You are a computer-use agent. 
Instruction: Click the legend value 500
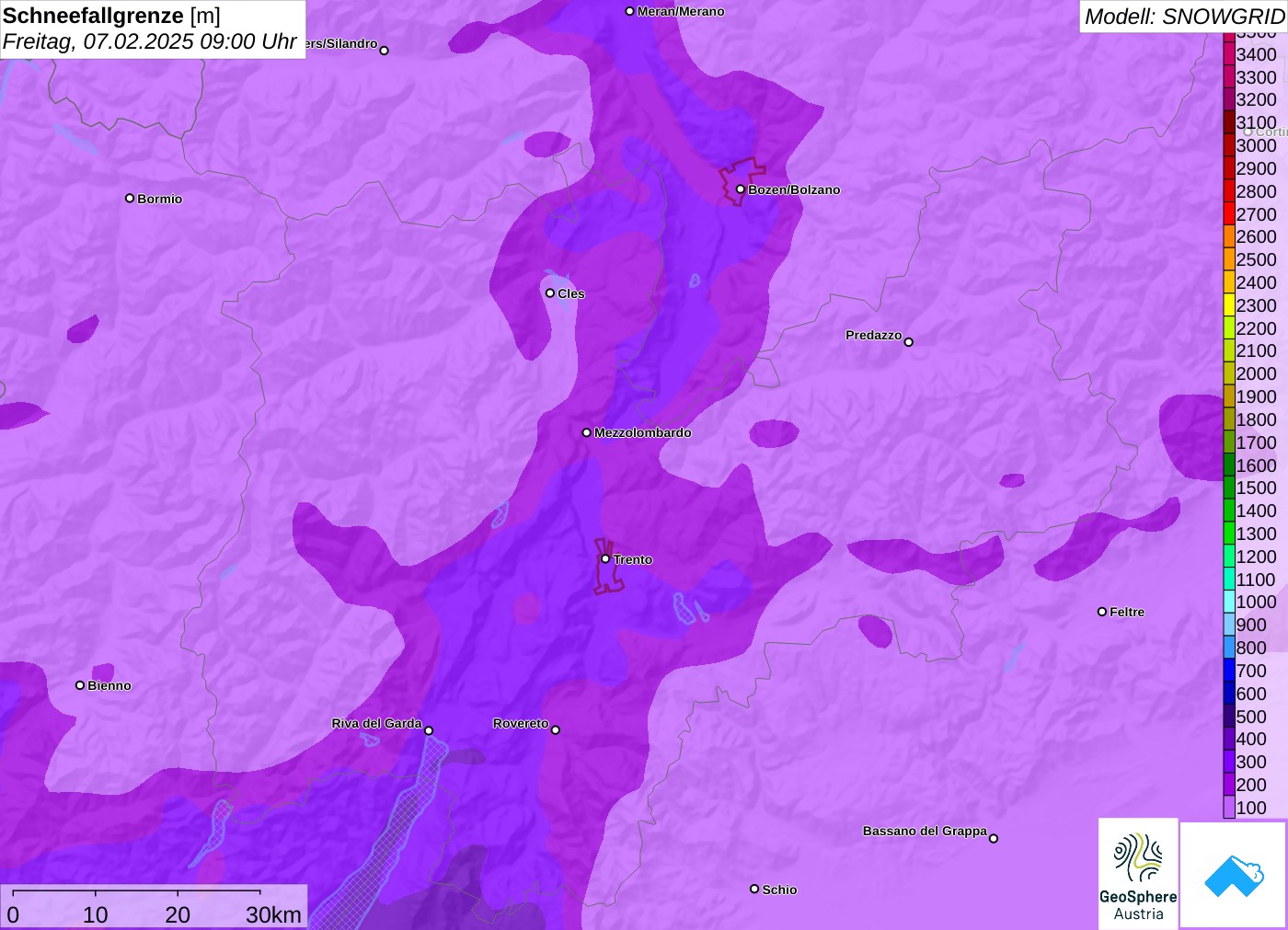pos(1251,717)
